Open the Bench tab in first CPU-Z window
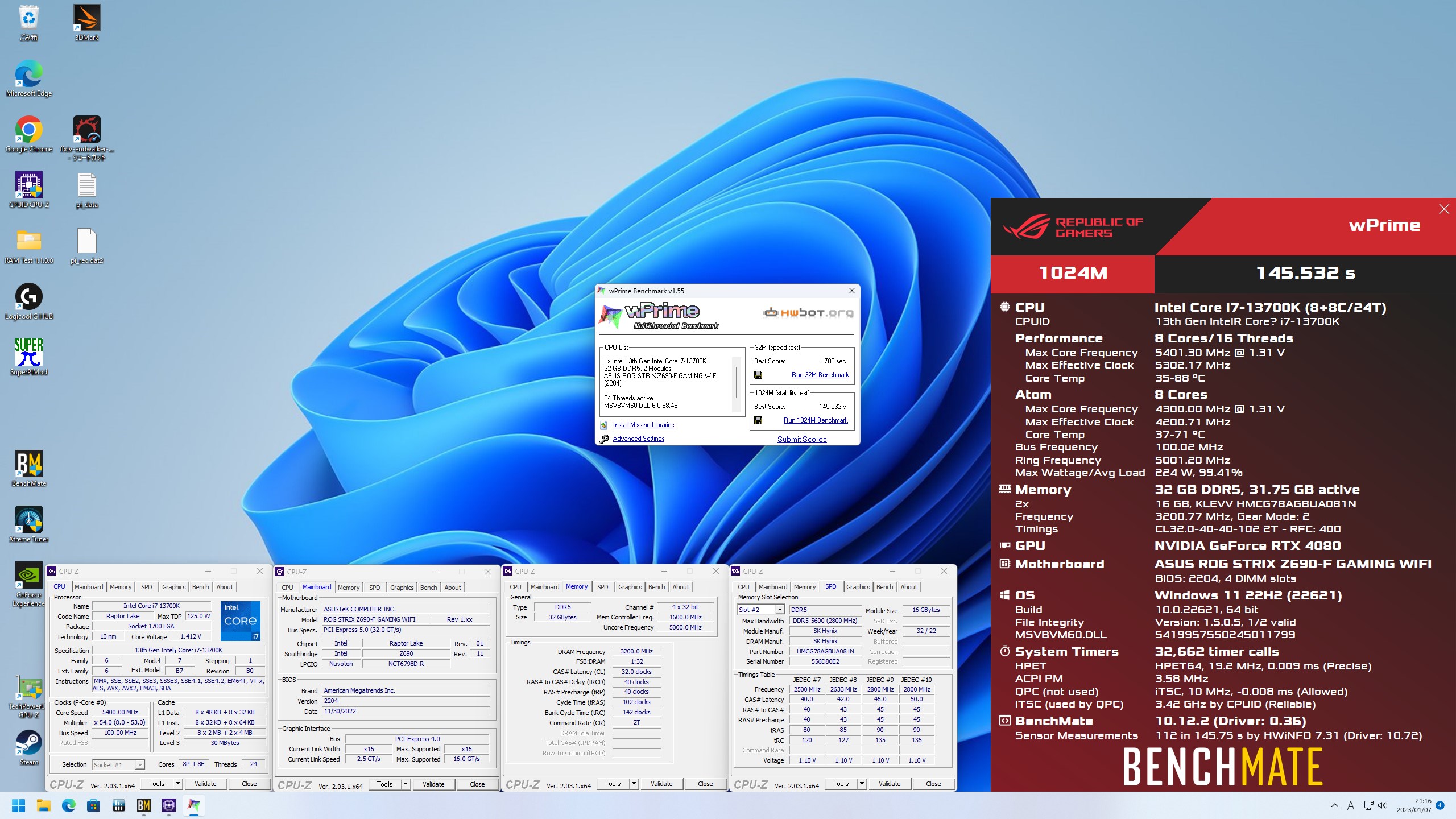1456x819 pixels. click(201, 587)
